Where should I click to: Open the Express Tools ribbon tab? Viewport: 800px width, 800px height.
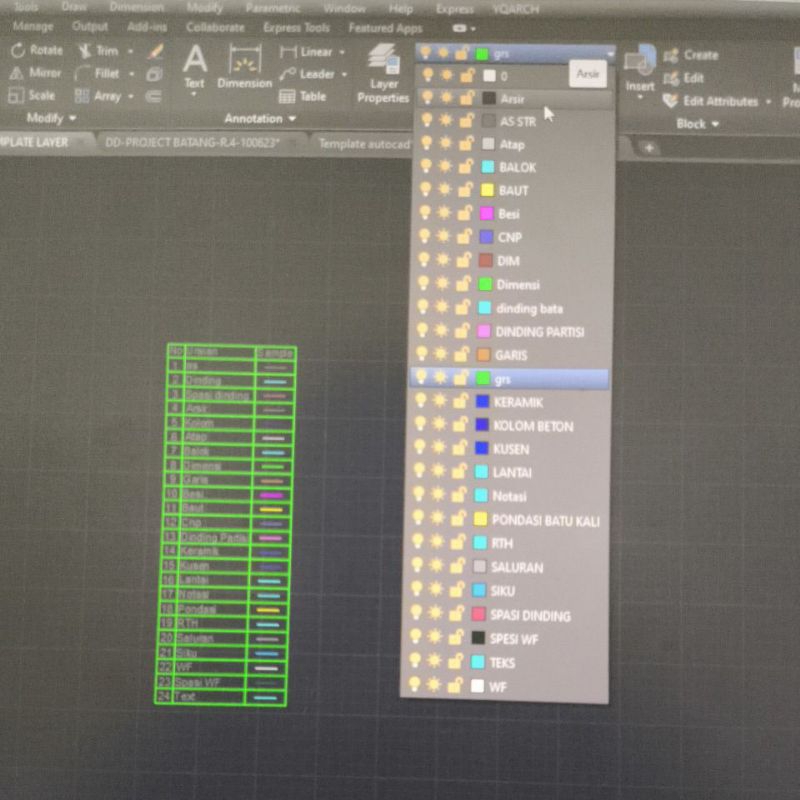click(x=296, y=28)
